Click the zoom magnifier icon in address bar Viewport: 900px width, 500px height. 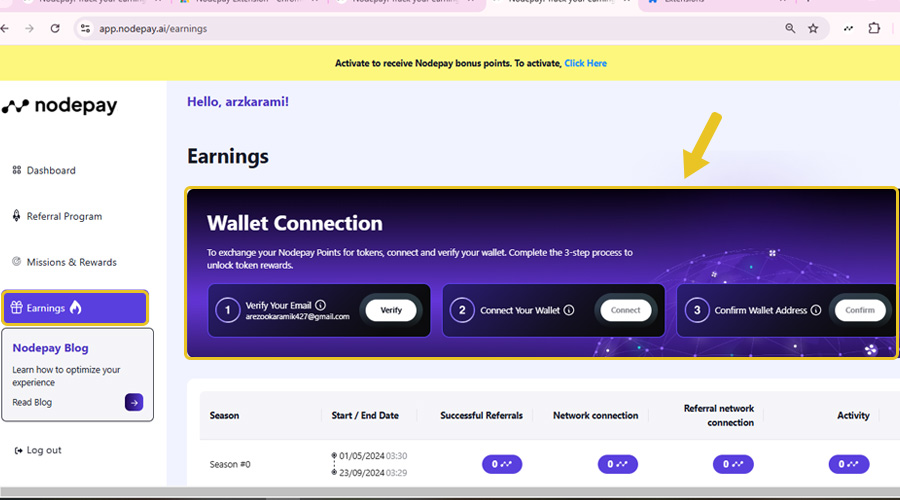[x=790, y=28]
